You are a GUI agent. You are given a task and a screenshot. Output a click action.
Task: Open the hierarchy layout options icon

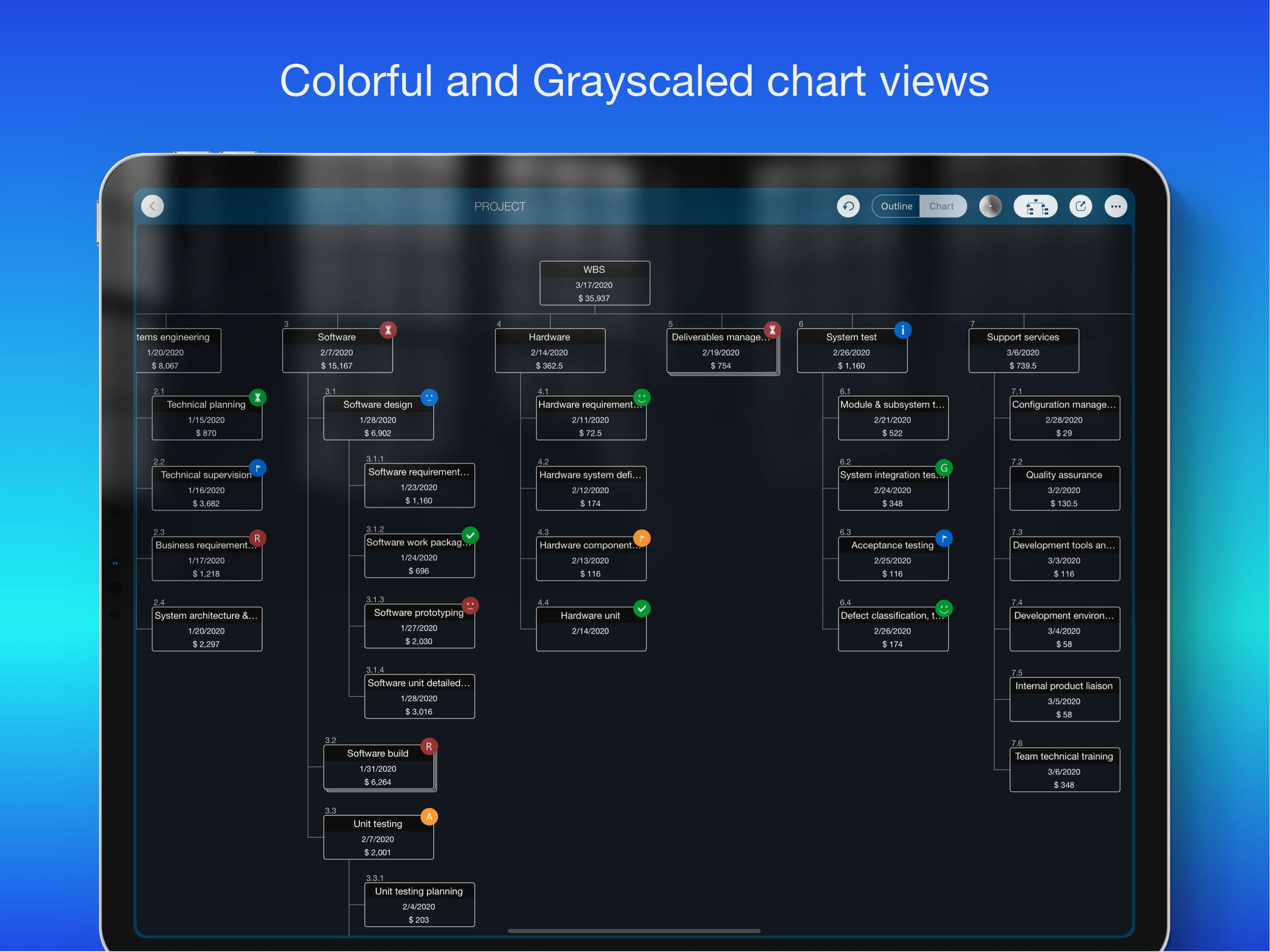pyautogui.click(x=1035, y=206)
